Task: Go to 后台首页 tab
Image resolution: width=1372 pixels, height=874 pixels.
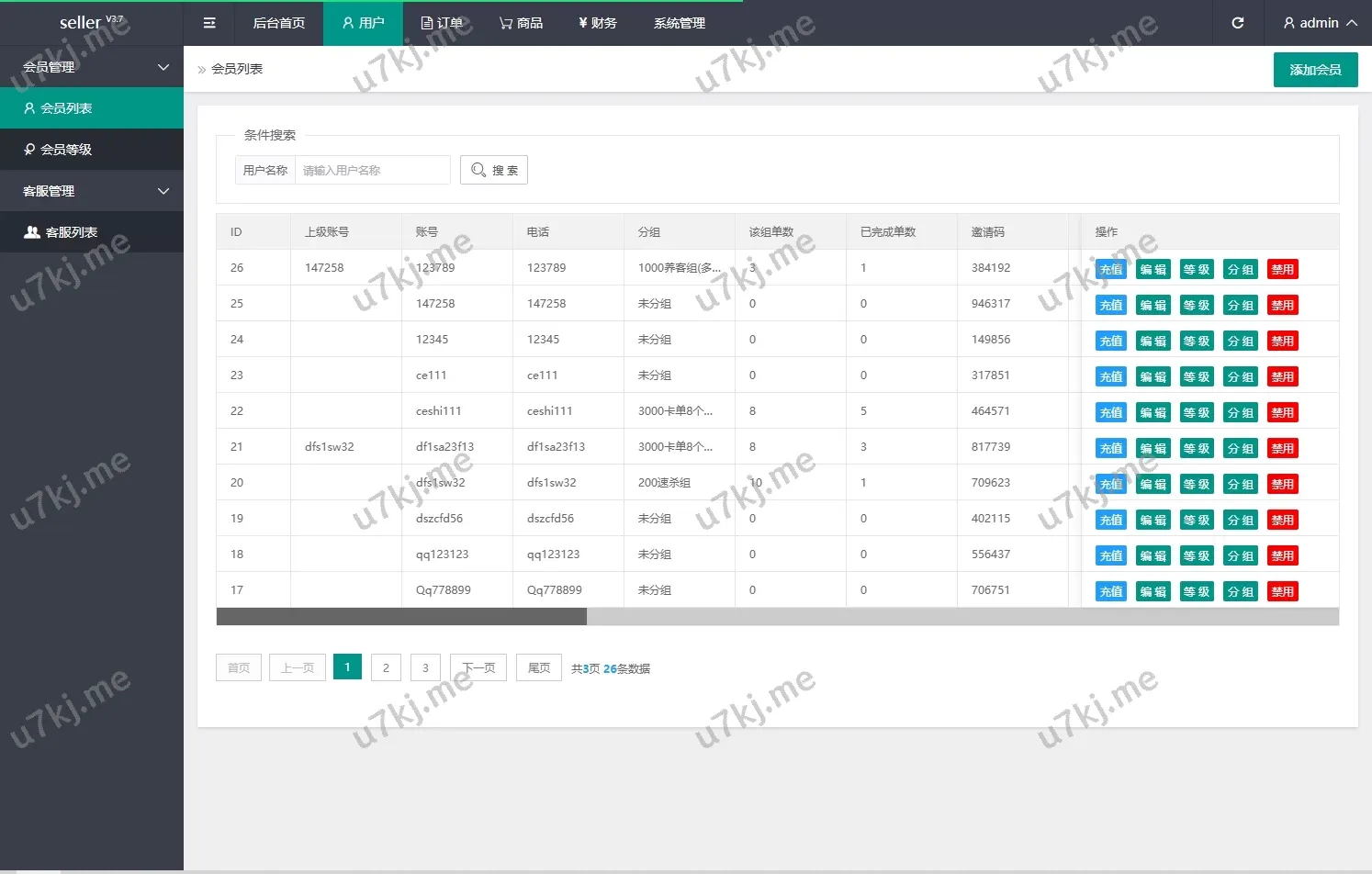Action: pyautogui.click(x=278, y=23)
